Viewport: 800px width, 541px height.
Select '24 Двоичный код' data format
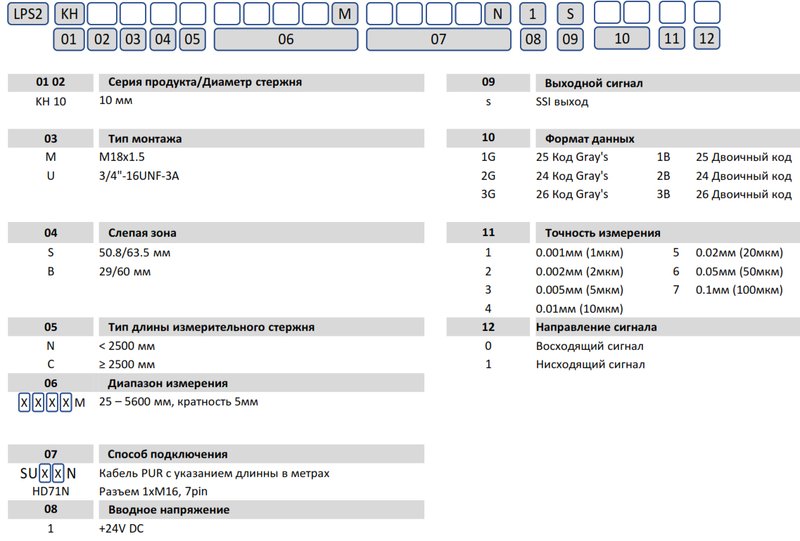coord(744,176)
